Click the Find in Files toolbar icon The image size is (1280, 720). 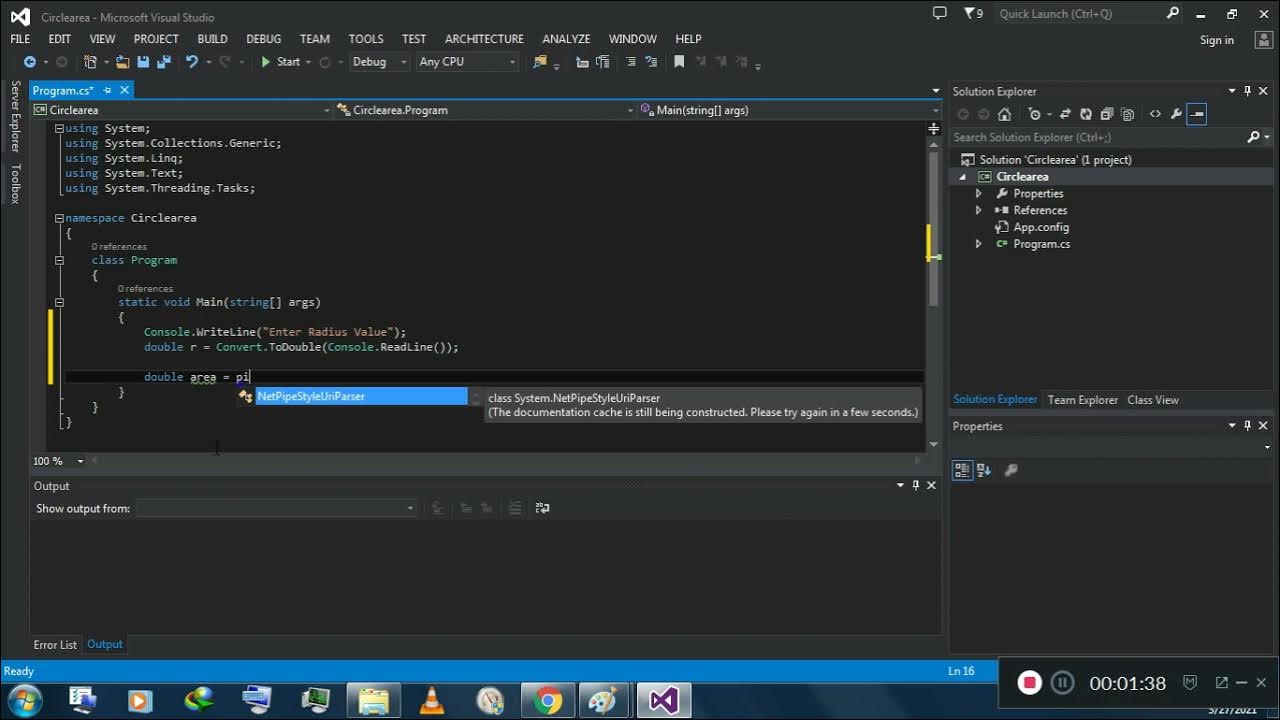pos(541,62)
